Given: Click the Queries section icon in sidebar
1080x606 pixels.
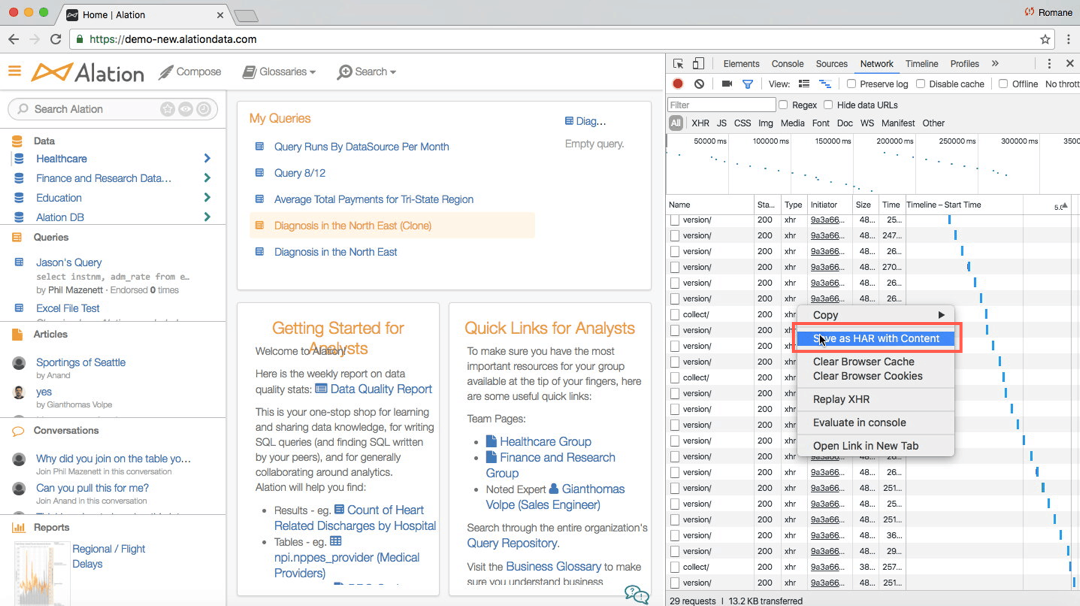Looking at the screenshot, I should coord(17,237).
